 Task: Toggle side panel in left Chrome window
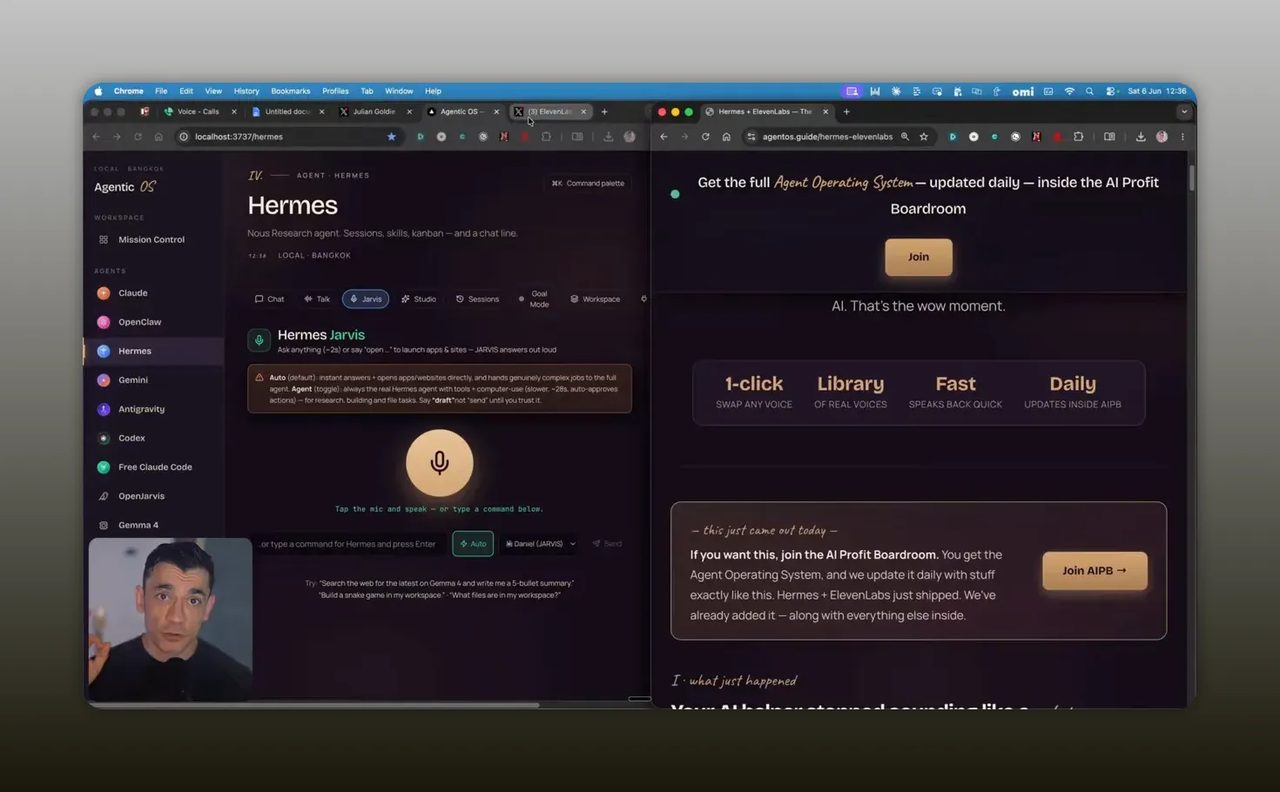click(577, 136)
